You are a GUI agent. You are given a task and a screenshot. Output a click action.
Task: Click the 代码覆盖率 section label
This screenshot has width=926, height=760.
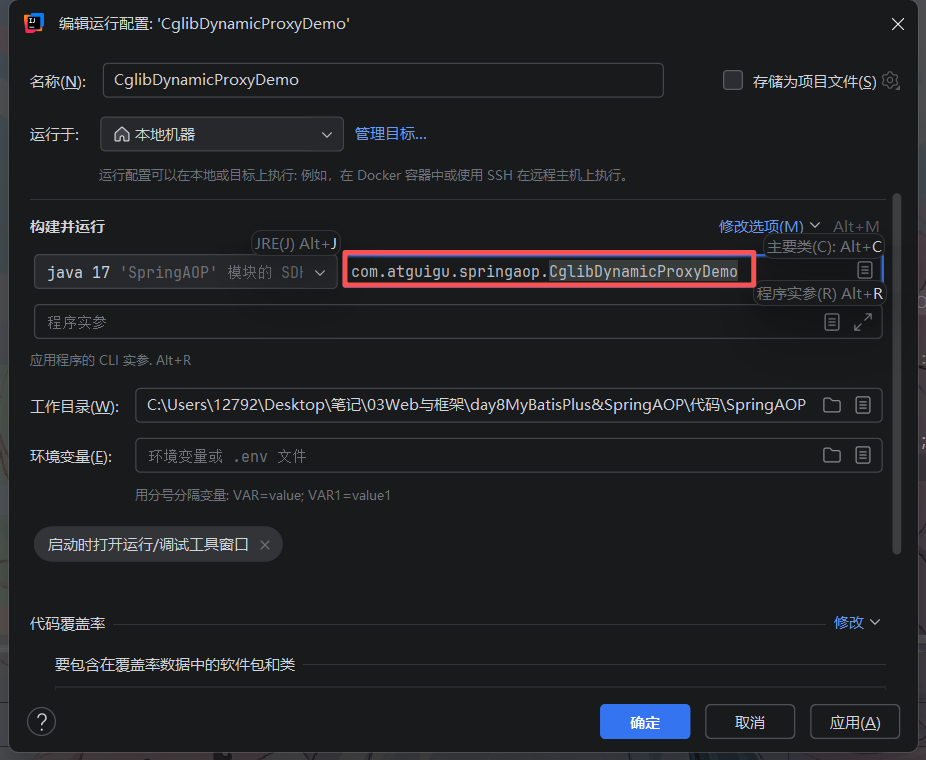[67, 624]
